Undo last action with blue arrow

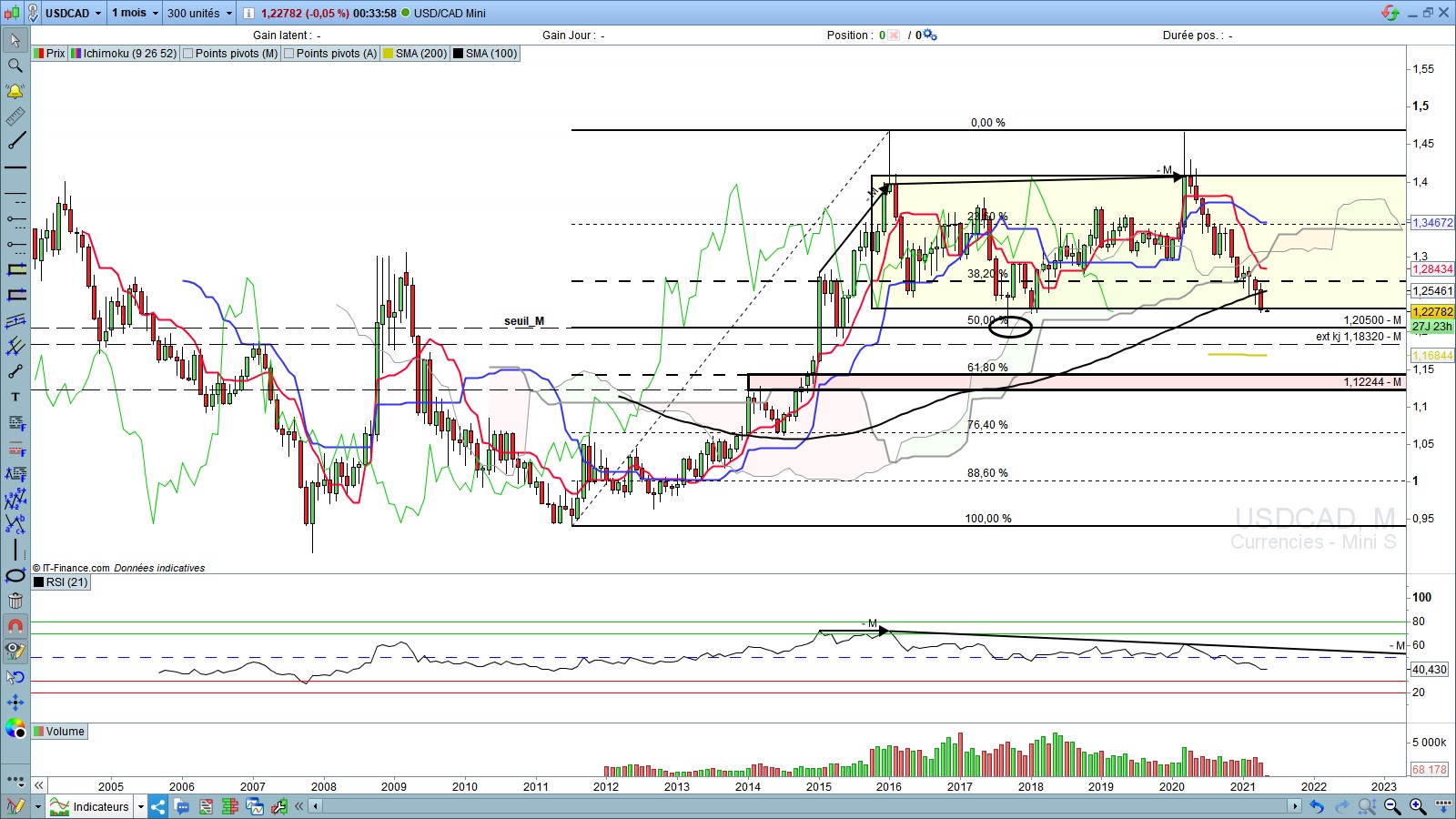[x=1316, y=806]
